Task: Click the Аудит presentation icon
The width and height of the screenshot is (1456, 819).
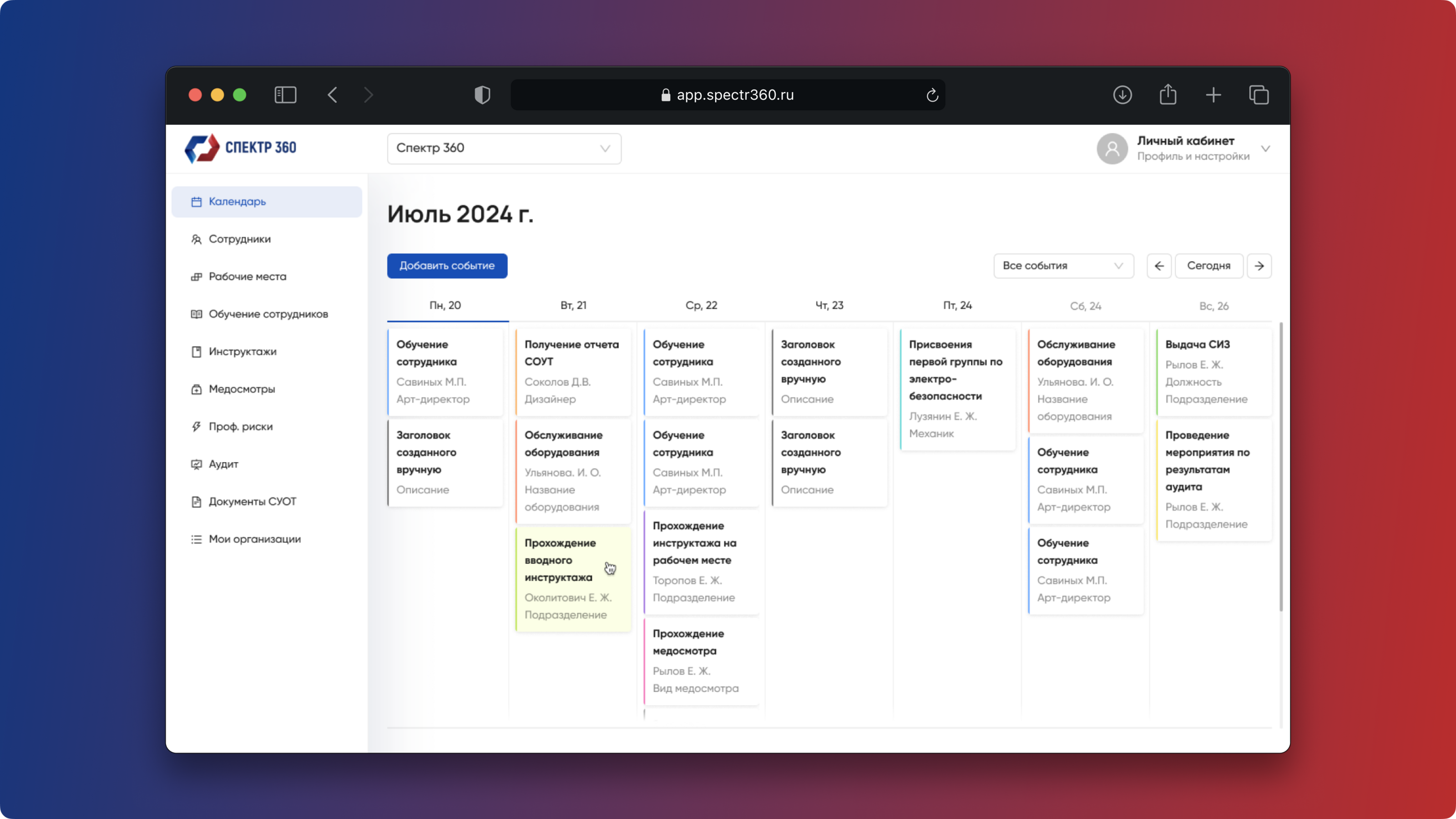Action: point(196,464)
